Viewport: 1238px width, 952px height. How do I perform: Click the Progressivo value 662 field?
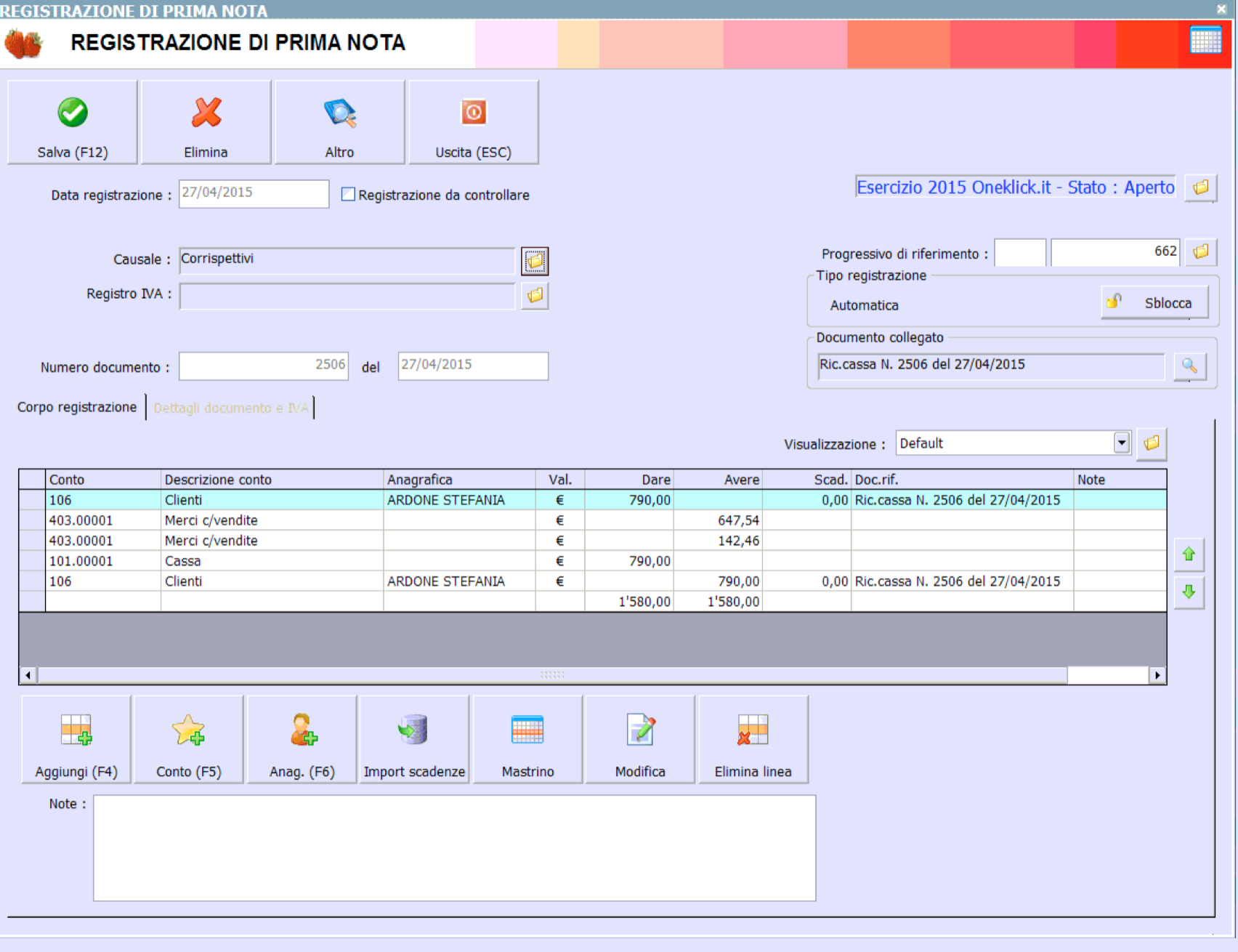(x=1115, y=252)
